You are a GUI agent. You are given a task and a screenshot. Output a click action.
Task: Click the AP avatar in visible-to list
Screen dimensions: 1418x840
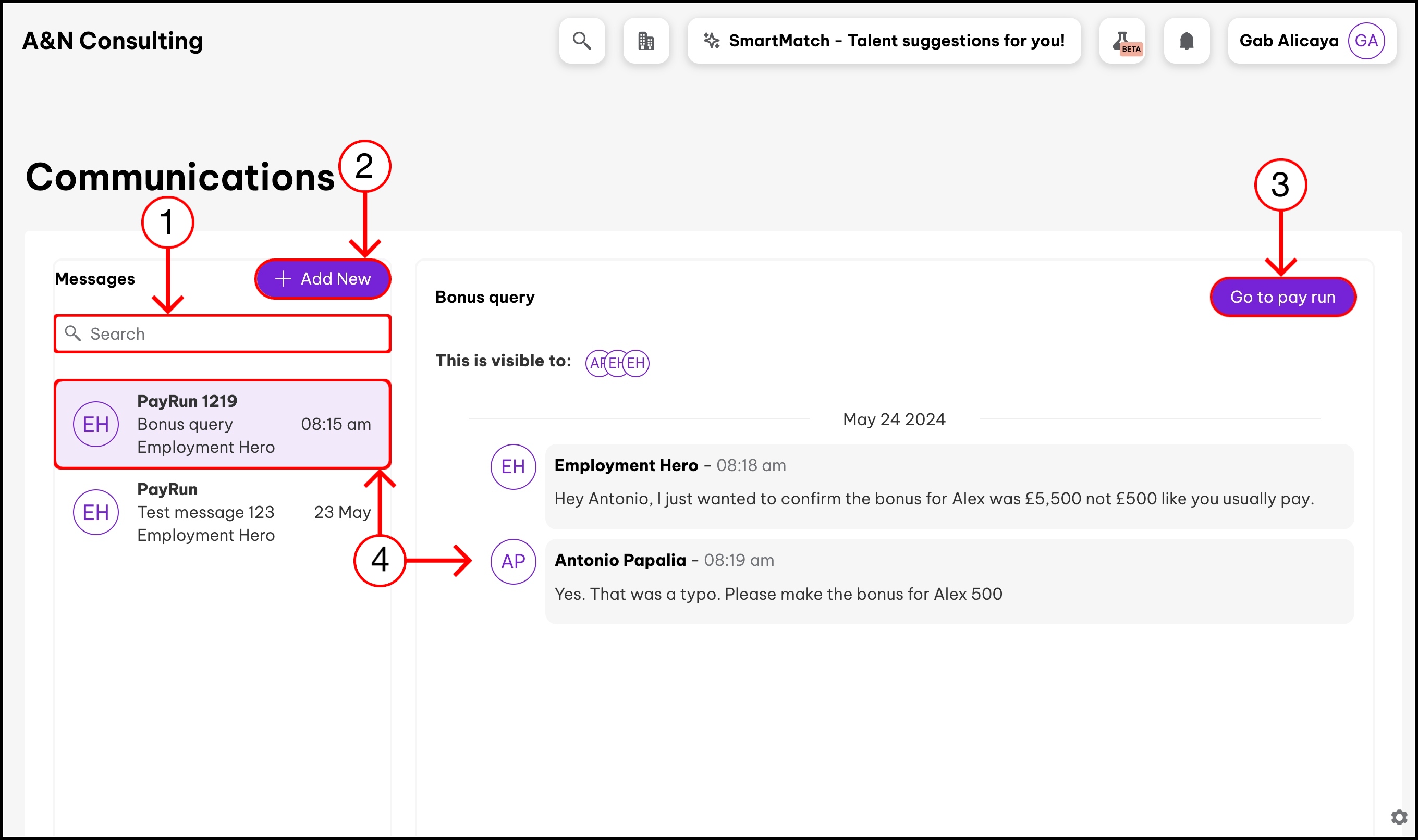595,363
